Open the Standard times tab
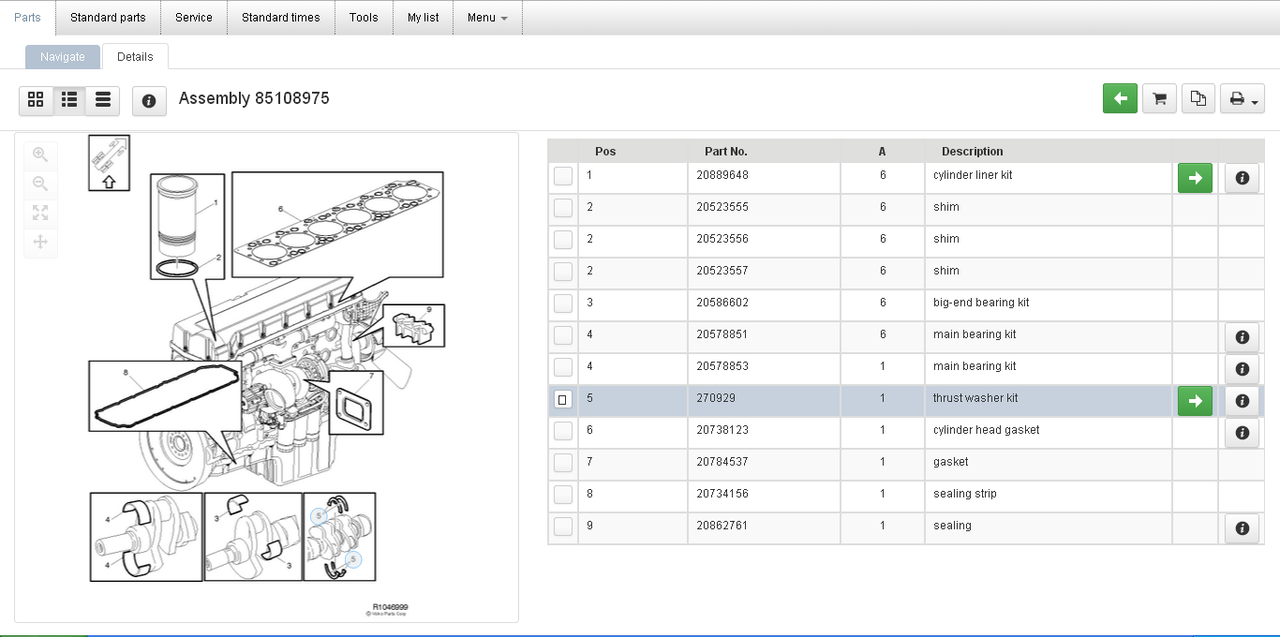 pyautogui.click(x=281, y=17)
